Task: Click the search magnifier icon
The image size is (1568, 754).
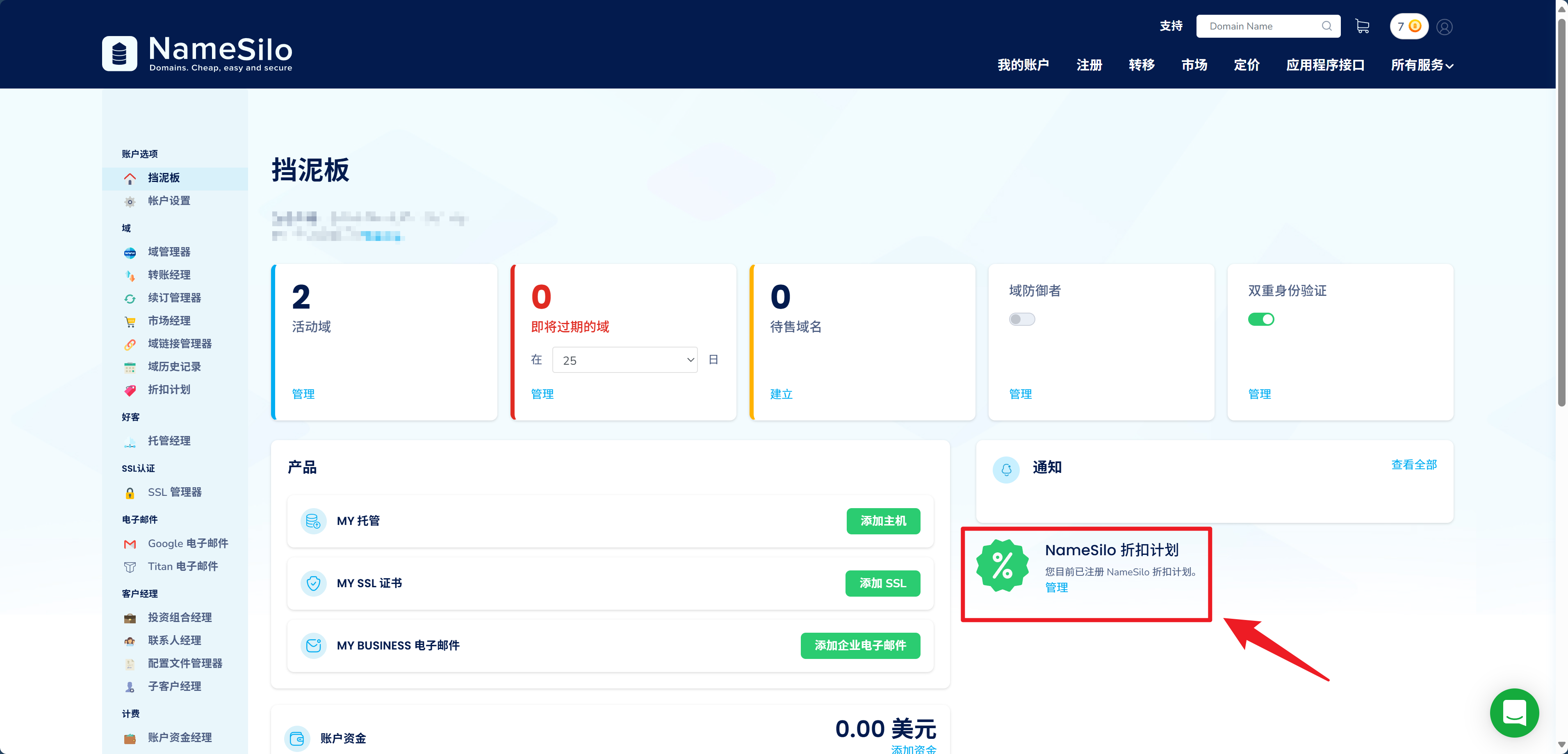Action: coord(1327,26)
